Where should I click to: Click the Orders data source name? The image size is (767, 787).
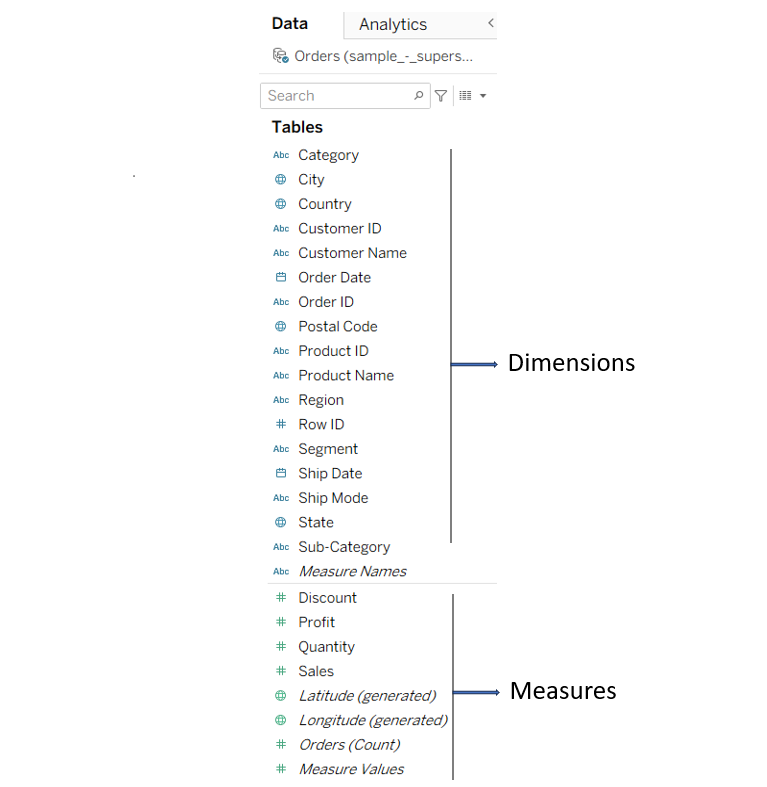383,56
